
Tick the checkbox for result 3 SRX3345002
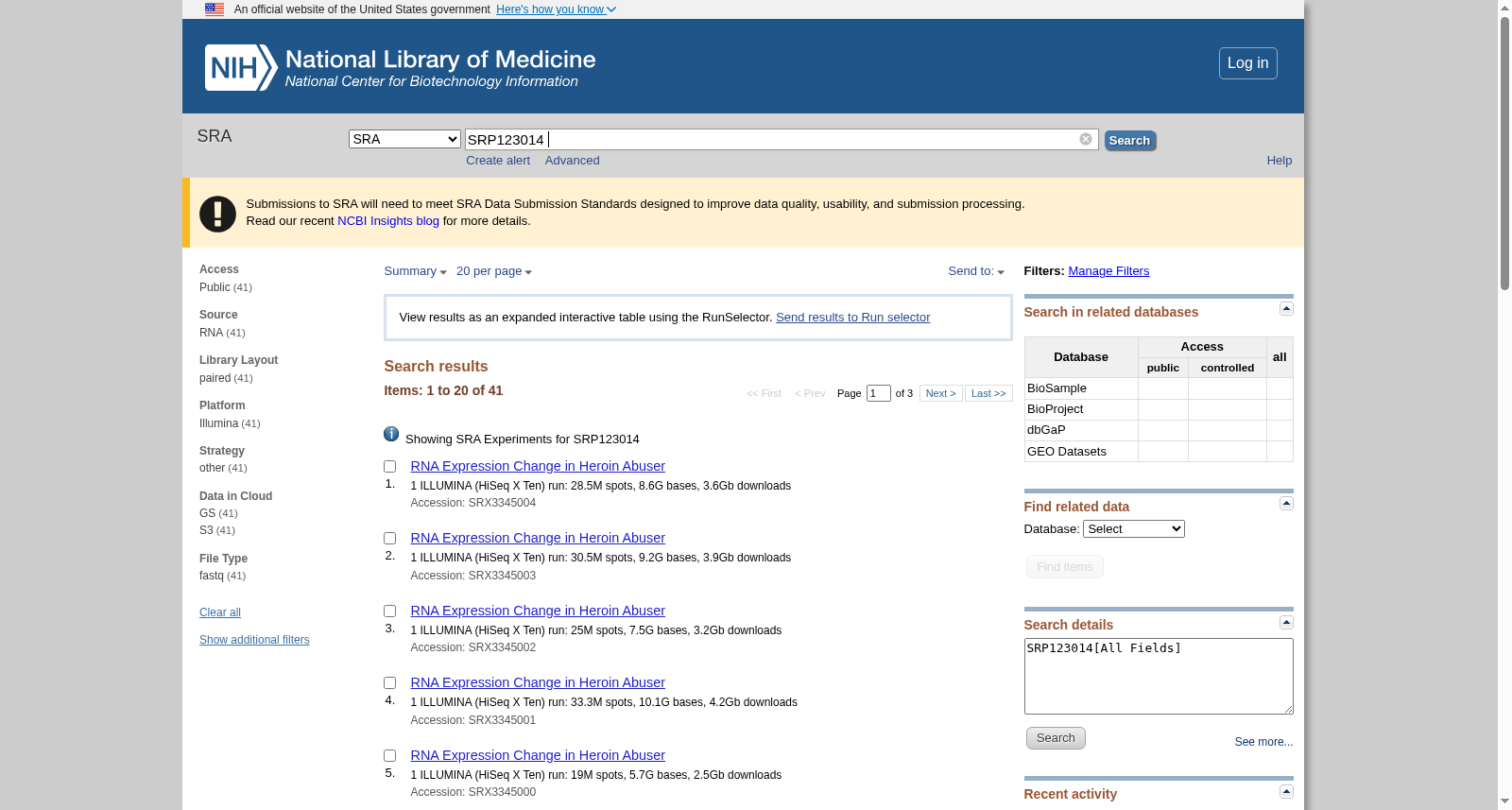[389, 611]
